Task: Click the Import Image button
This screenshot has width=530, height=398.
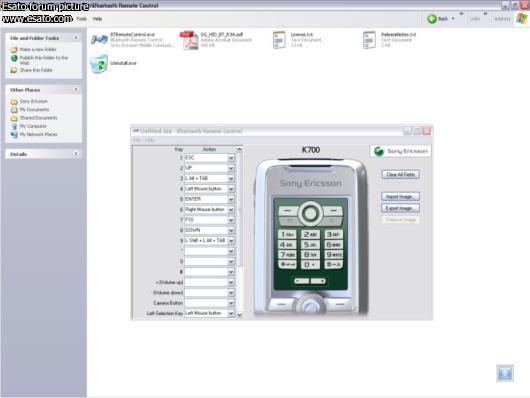Action: click(401, 196)
